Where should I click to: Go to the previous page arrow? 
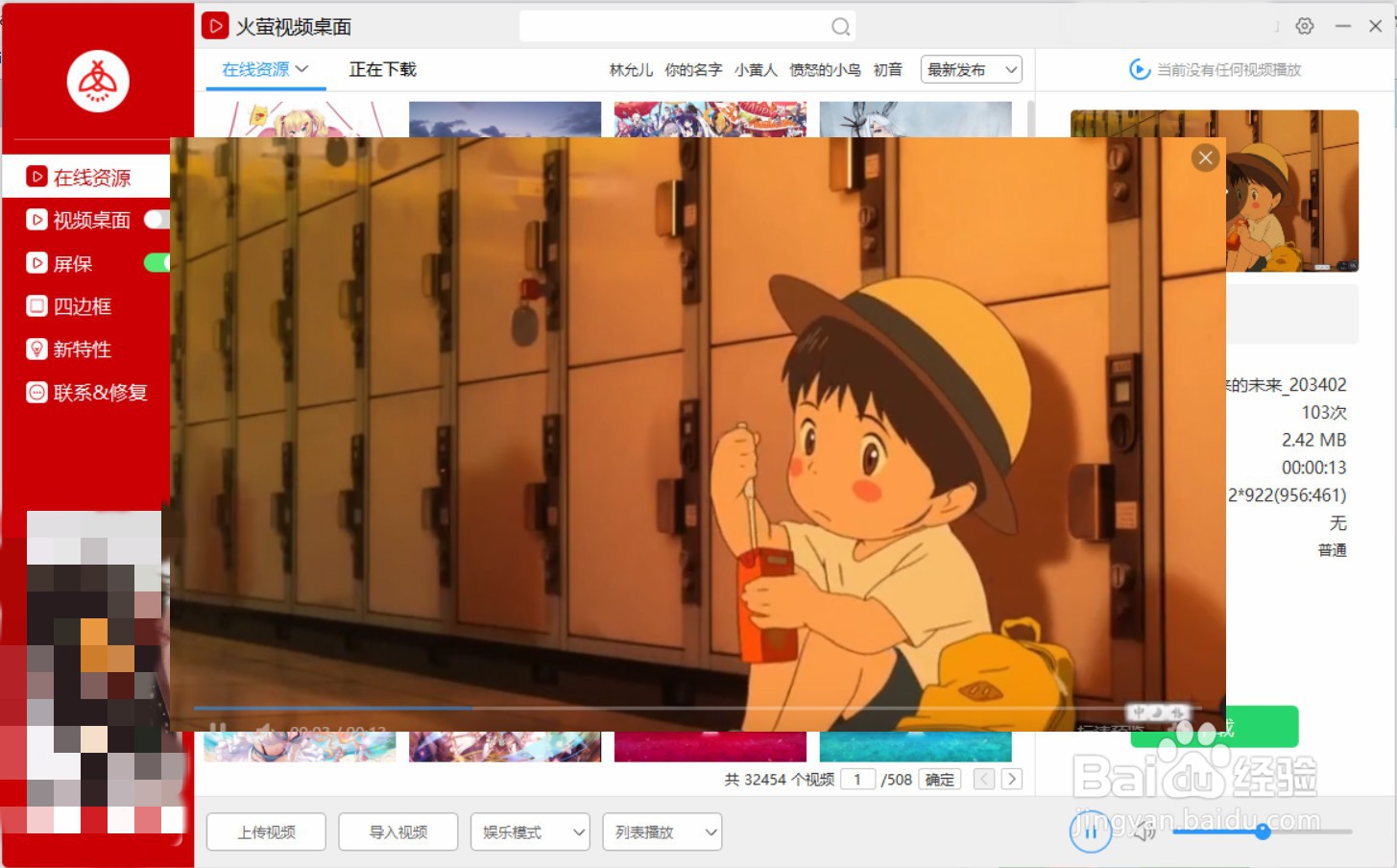984,779
